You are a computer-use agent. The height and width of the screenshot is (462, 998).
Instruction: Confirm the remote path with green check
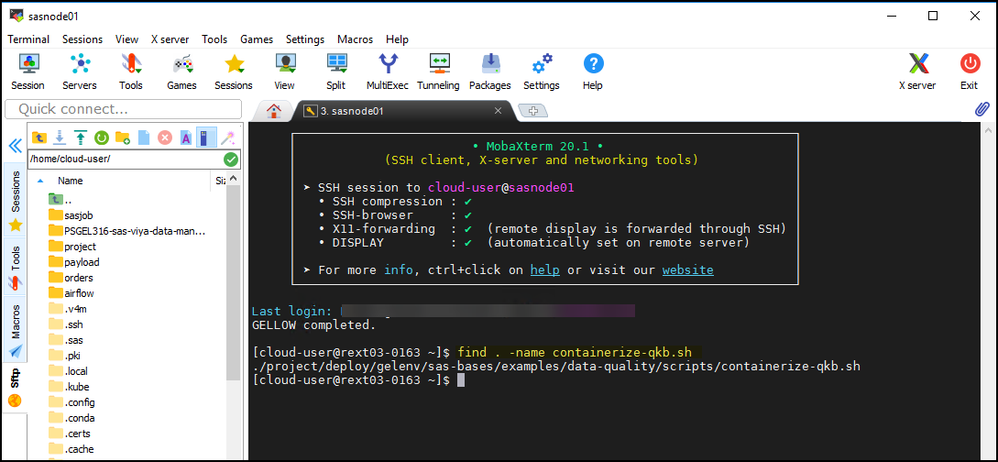(x=231, y=159)
